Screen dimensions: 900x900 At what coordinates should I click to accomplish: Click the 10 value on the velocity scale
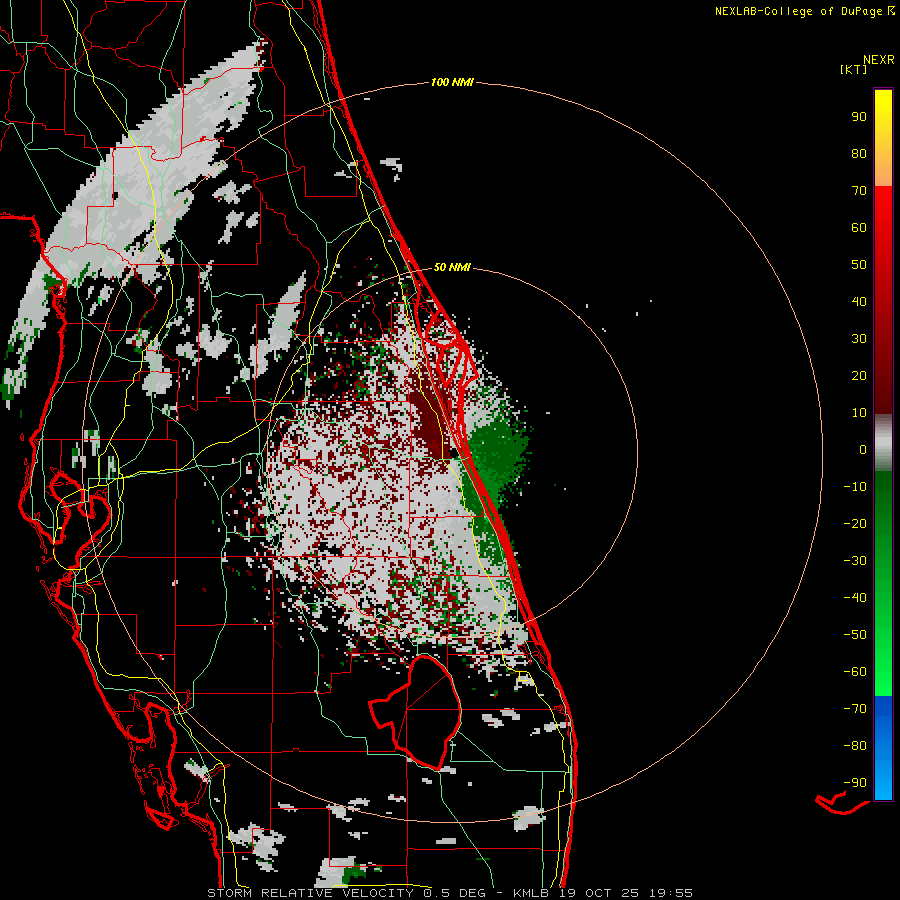click(x=859, y=413)
